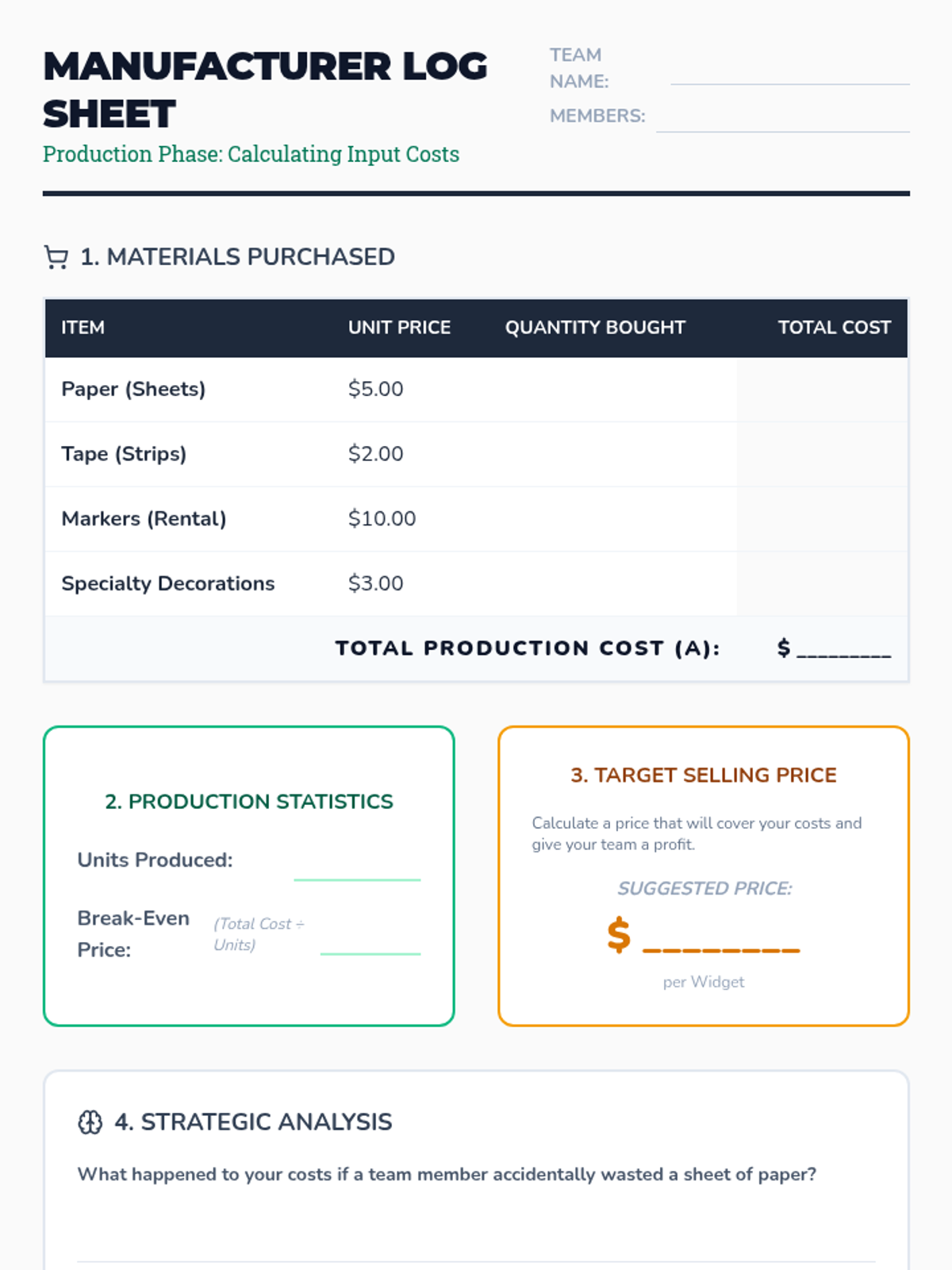Select Specialty Decorations total cost cell
The width and height of the screenshot is (952, 1270).
coord(822,584)
